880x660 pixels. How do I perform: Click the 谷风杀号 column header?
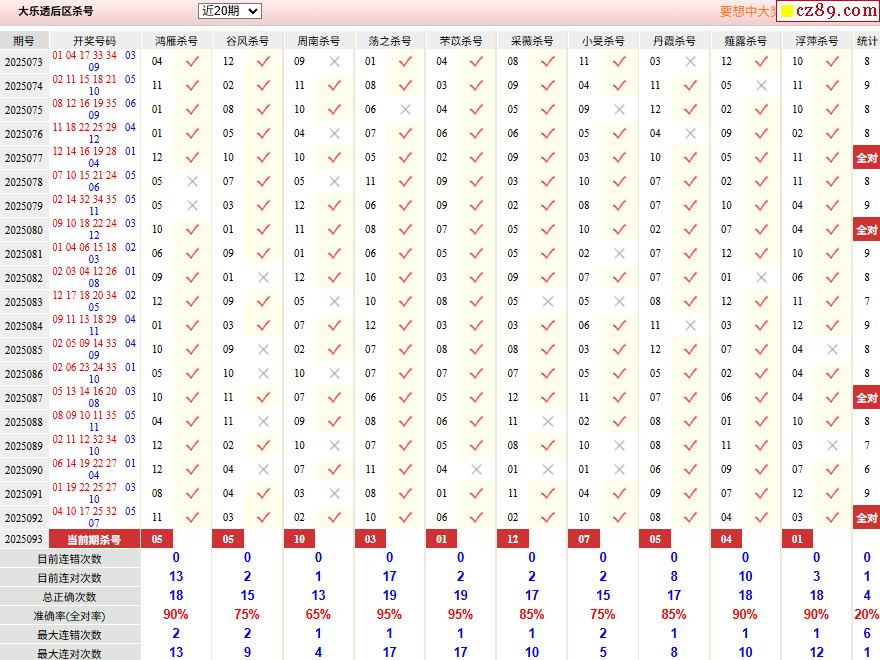(x=248, y=41)
